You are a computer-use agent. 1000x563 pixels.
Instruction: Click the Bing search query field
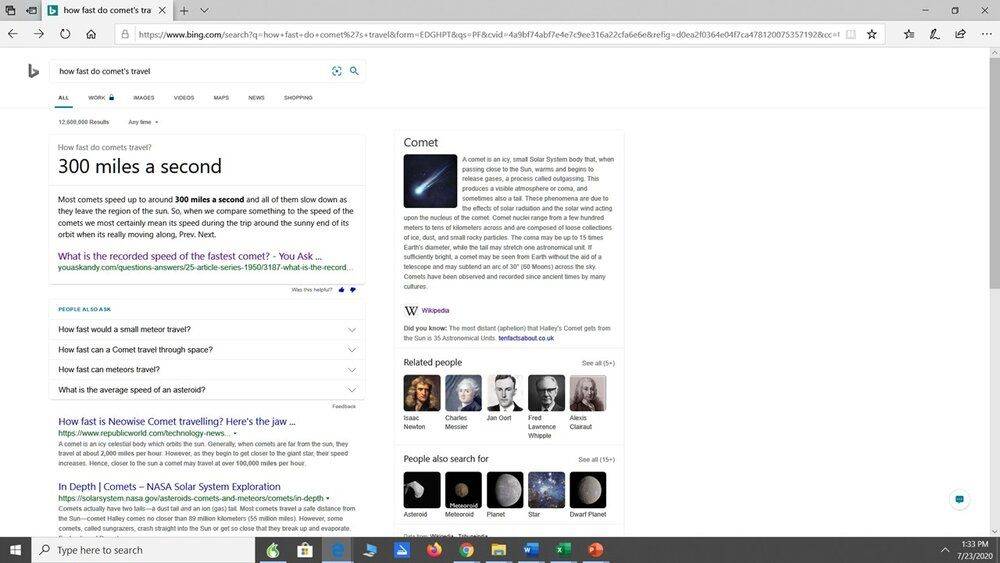(x=191, y=71)
